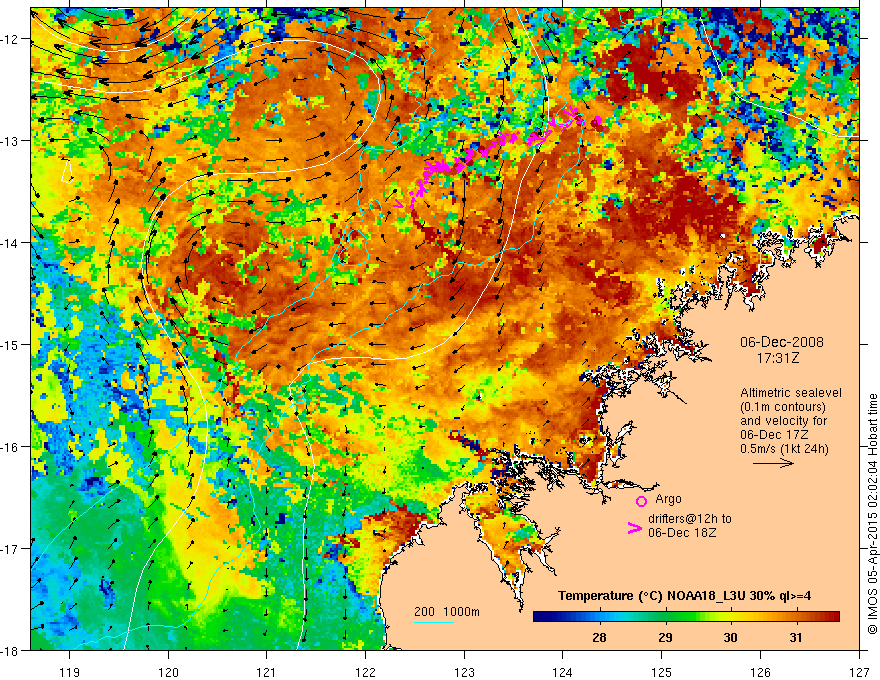Click the -17 latitude axis label
Image resolution: width=880 pixels, height=680 pixels.
coord(11,548)
